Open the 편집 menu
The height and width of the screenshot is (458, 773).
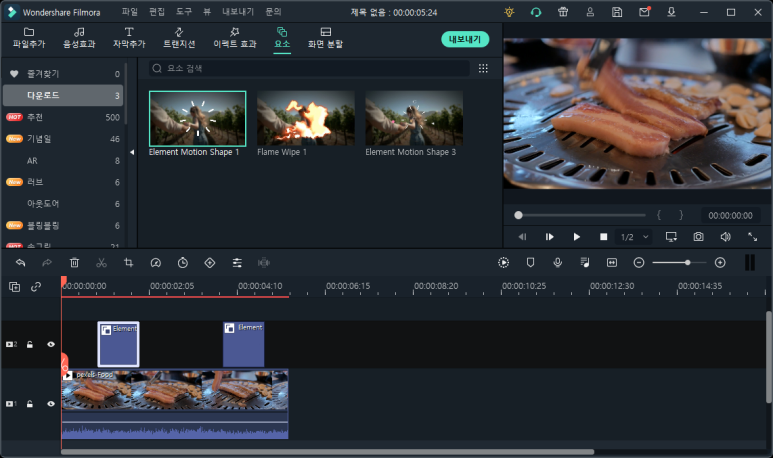click(157, 12)
